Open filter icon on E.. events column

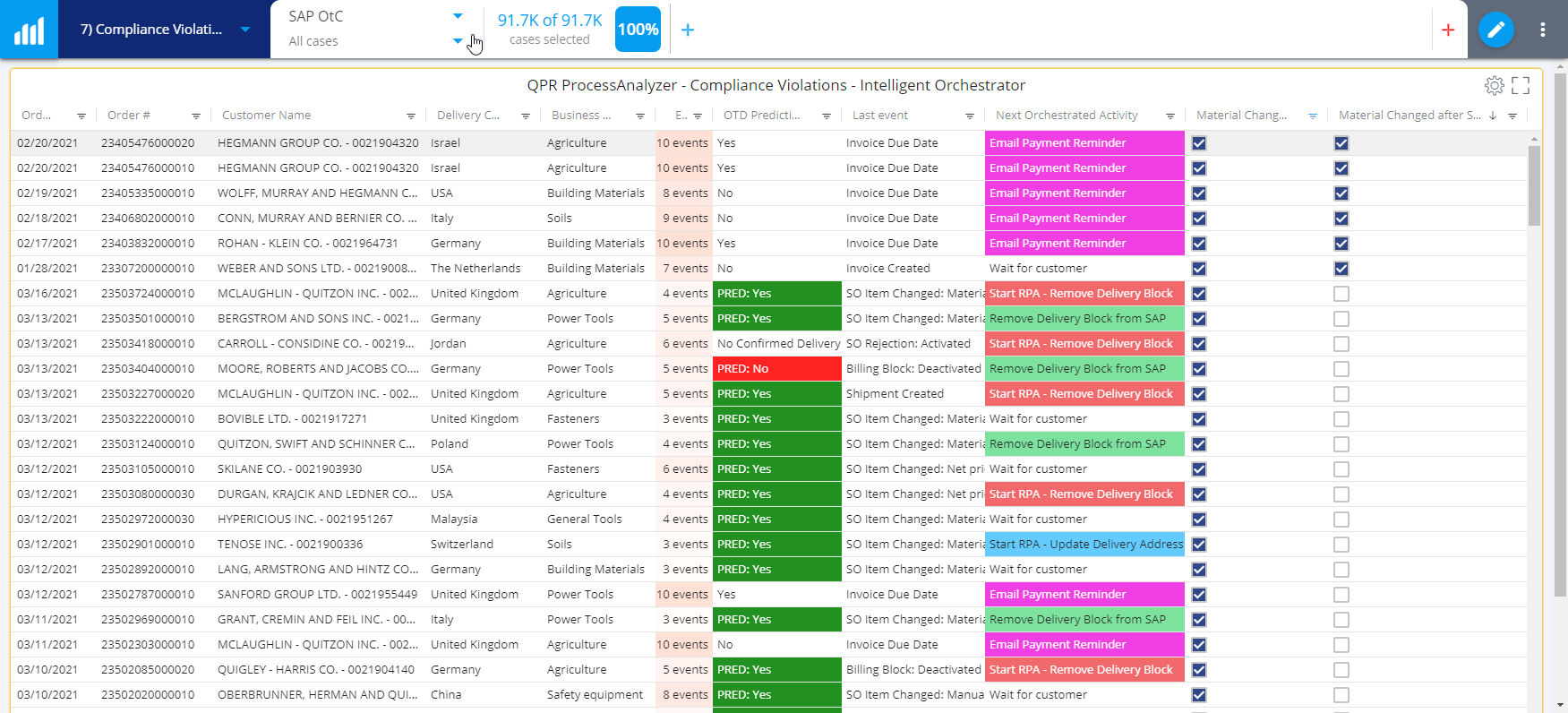698,116
